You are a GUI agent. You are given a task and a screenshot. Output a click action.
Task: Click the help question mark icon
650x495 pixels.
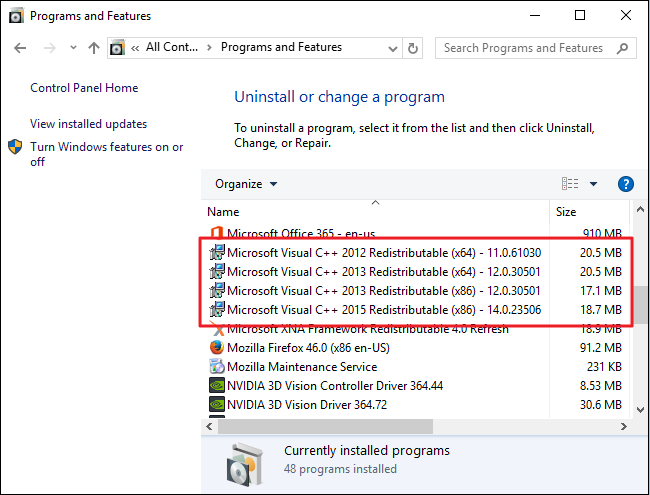626,184
